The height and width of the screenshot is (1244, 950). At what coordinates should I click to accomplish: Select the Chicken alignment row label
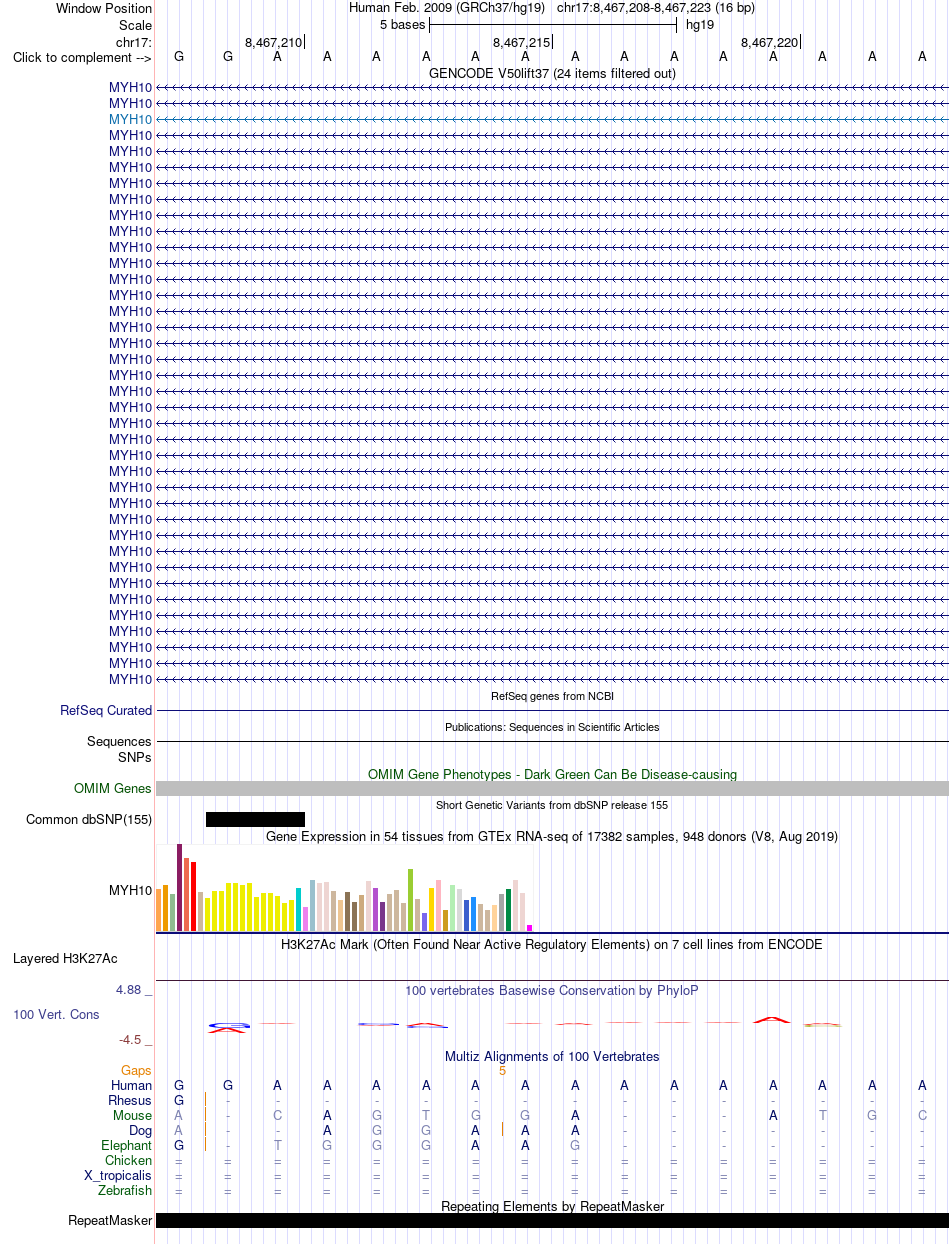[x=129, y=1160]
